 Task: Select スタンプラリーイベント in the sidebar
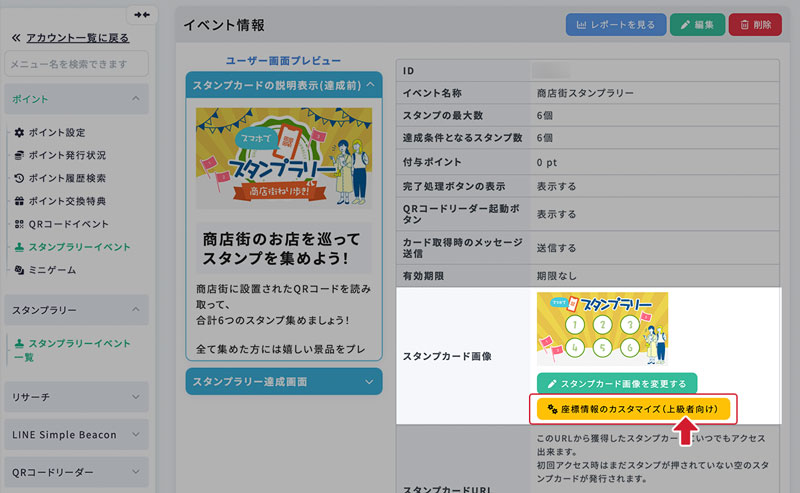pyautogui.click(x=78, y=247)
